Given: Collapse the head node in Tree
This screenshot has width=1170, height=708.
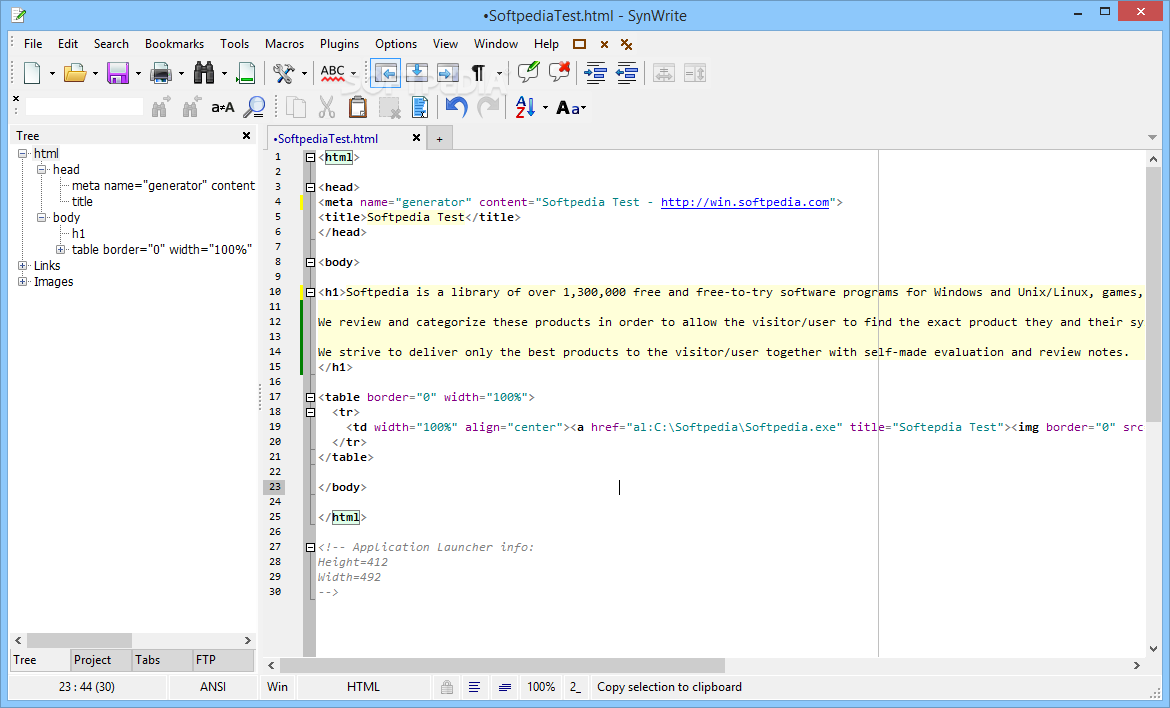Looking at the screenshot, I should coord(42,170).
